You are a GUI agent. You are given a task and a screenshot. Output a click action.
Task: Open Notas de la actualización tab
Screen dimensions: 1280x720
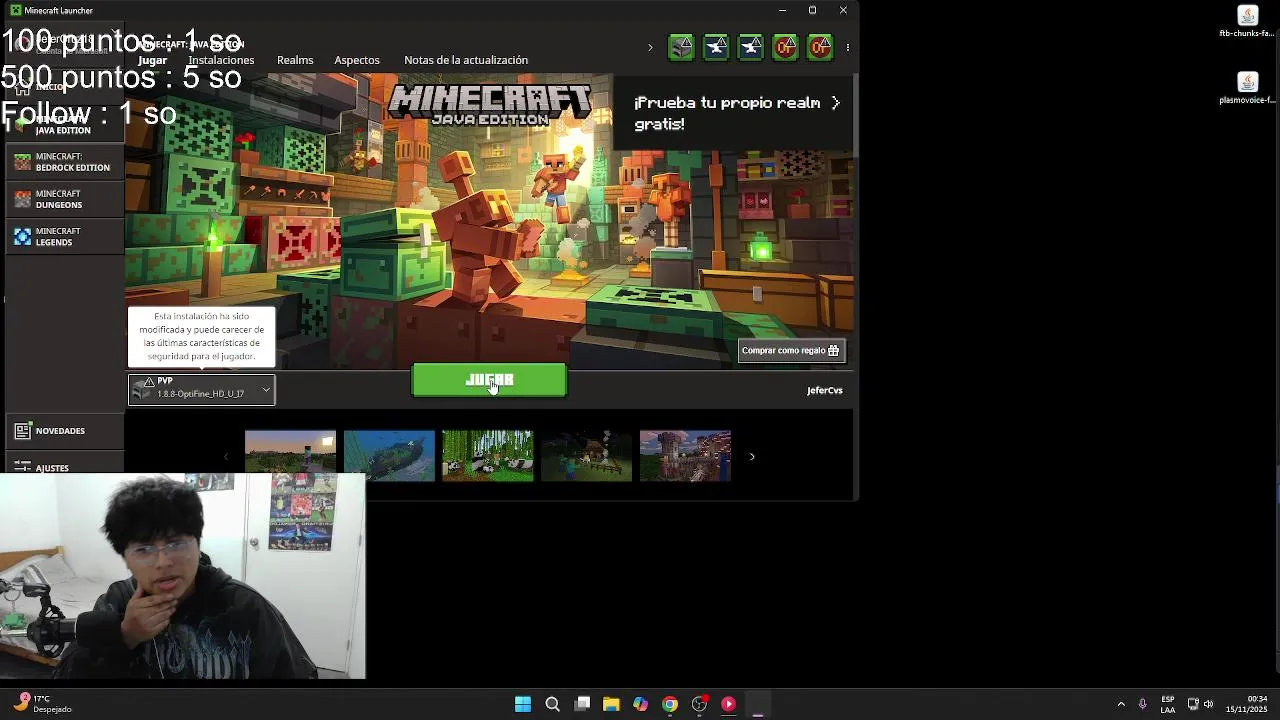(466, 60)
